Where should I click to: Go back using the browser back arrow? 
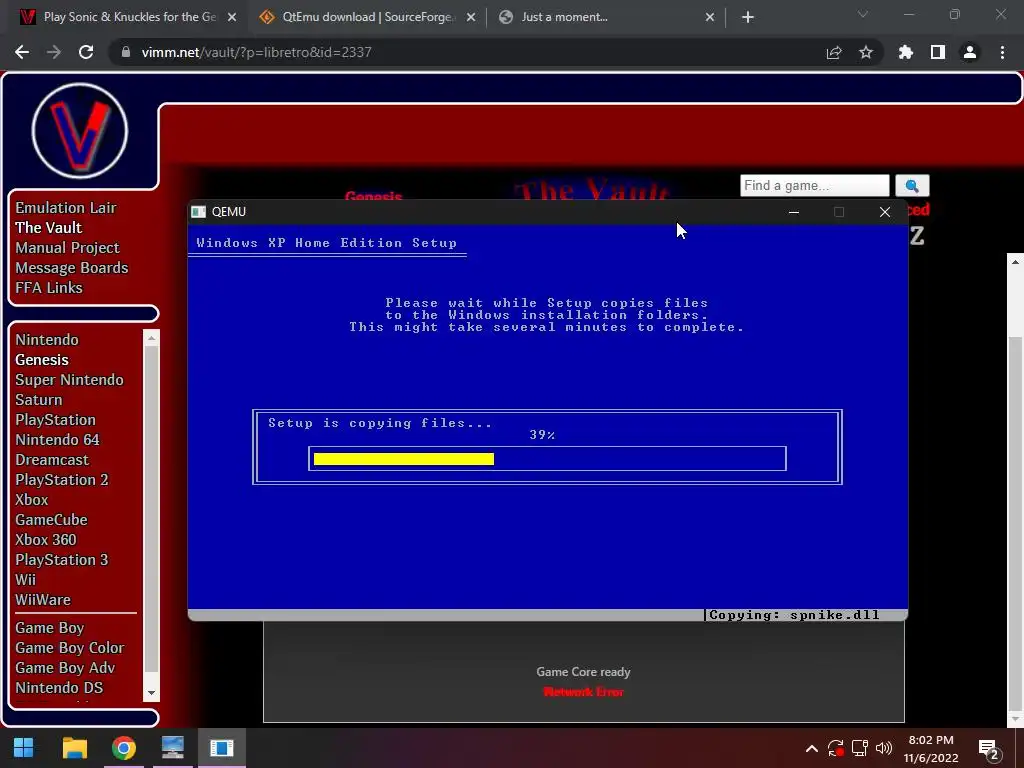[x=22, y=52]
